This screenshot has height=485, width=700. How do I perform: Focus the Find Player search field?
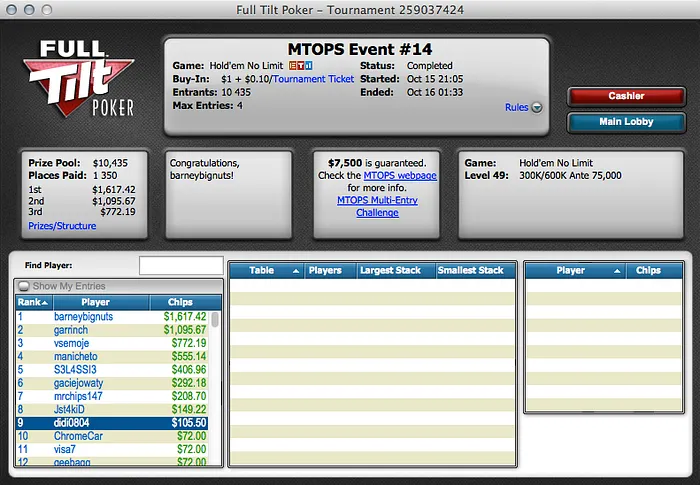pyautogui.click(x=180, y=265)
